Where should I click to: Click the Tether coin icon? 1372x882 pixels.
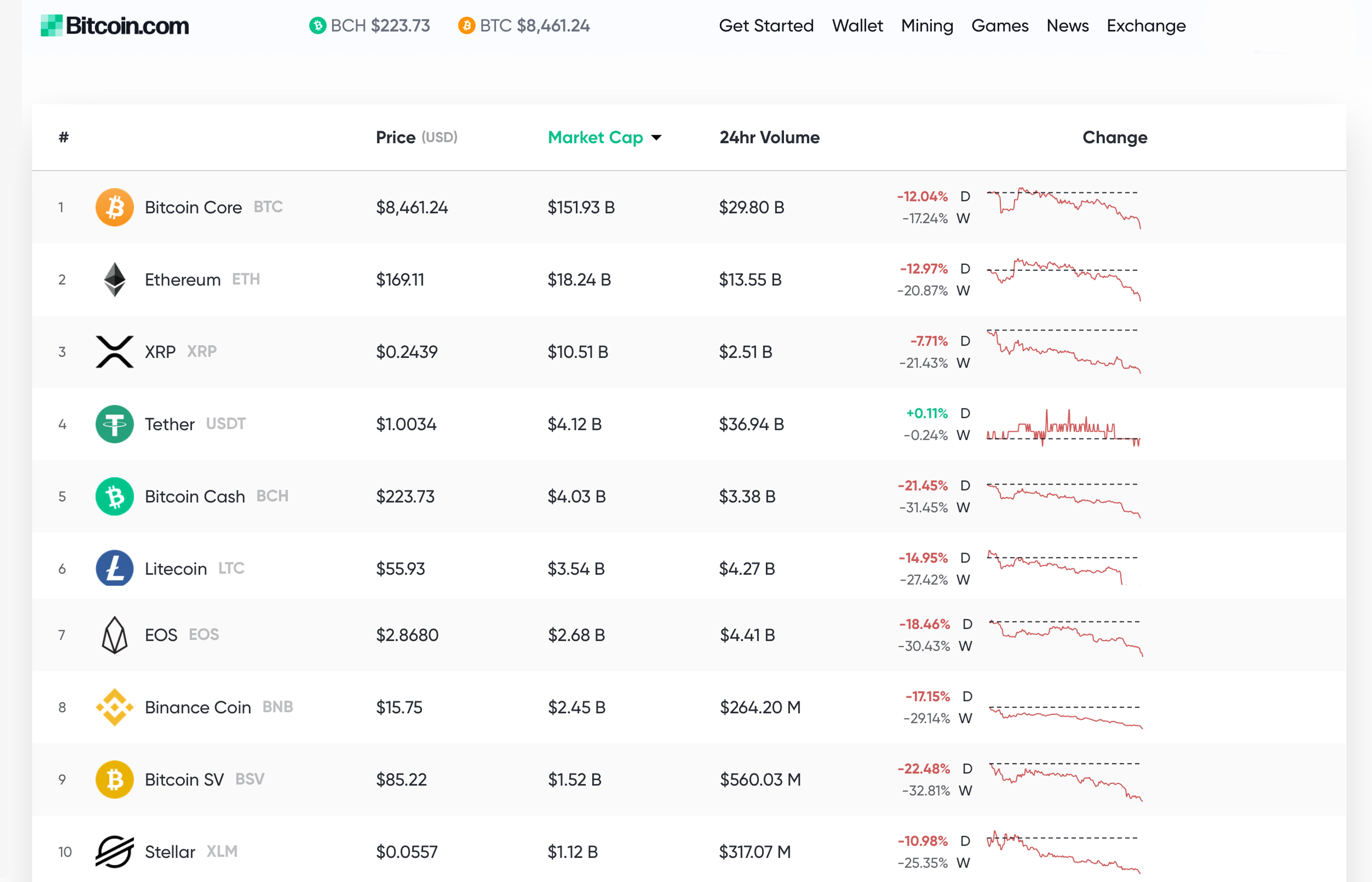click(x=115, y=424)
